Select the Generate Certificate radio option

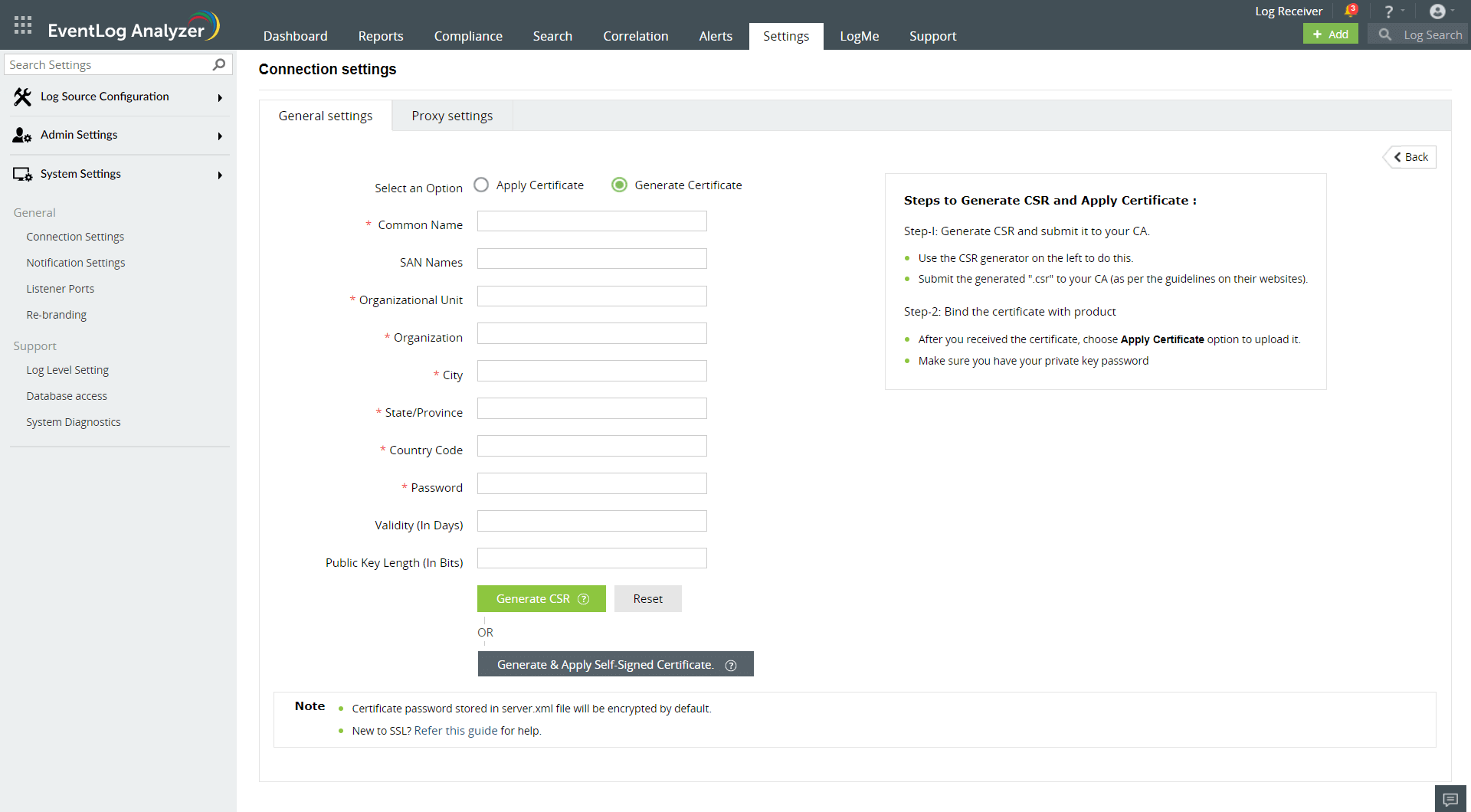[x=619, y=185]
